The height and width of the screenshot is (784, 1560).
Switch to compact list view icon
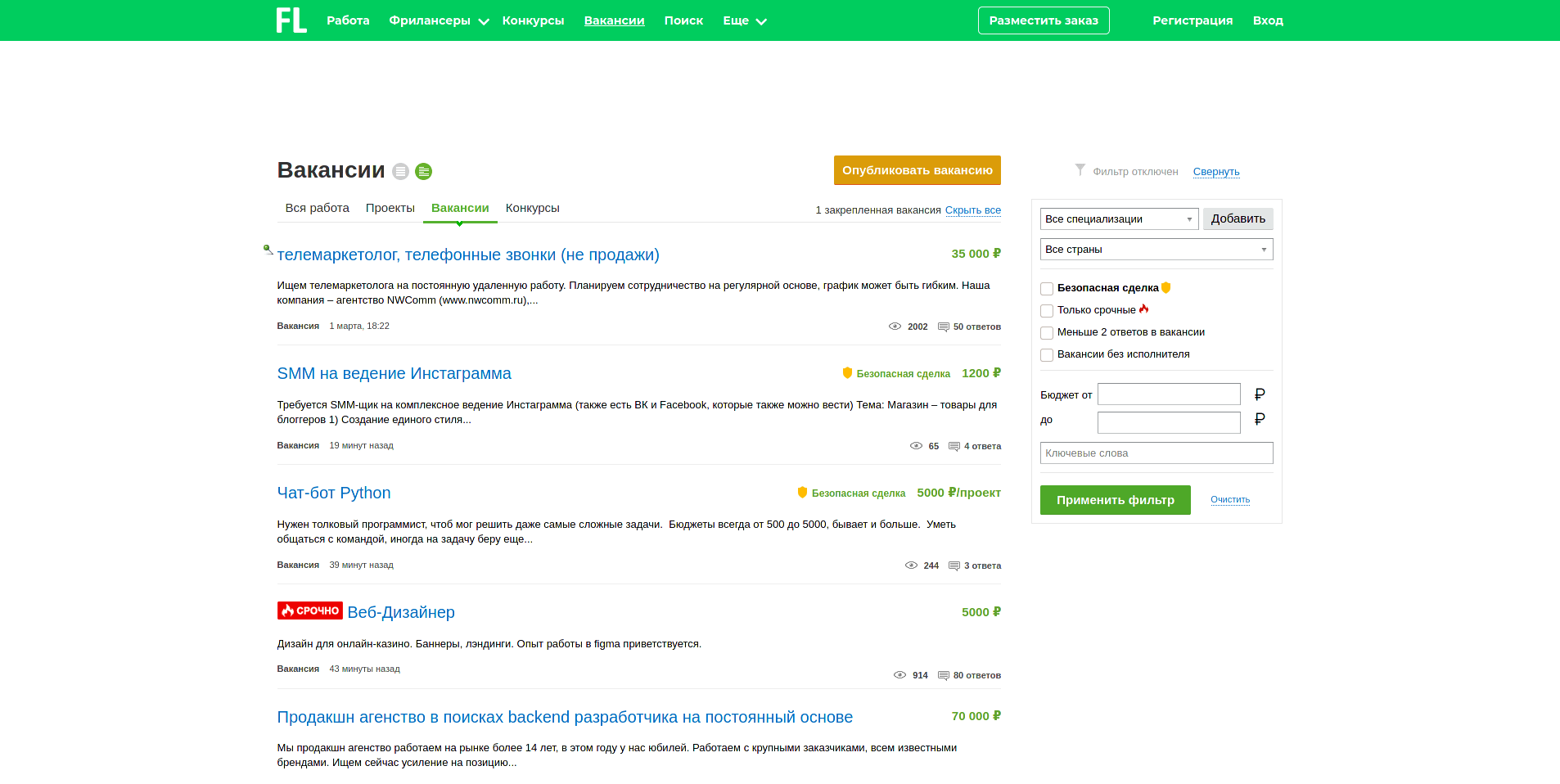point(400,171)
